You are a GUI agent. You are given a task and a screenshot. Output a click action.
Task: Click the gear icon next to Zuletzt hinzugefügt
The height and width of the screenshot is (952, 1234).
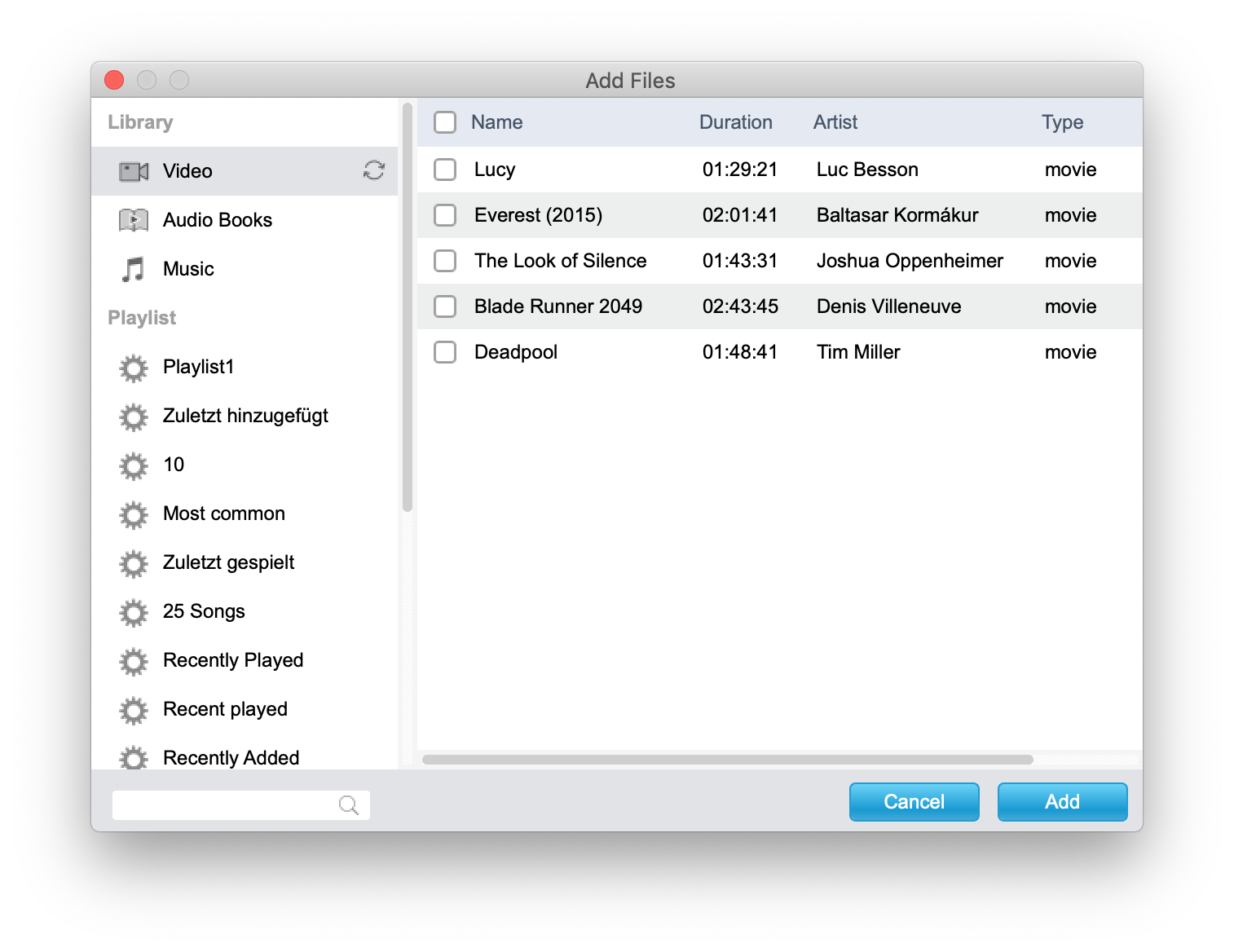[134, 416]
